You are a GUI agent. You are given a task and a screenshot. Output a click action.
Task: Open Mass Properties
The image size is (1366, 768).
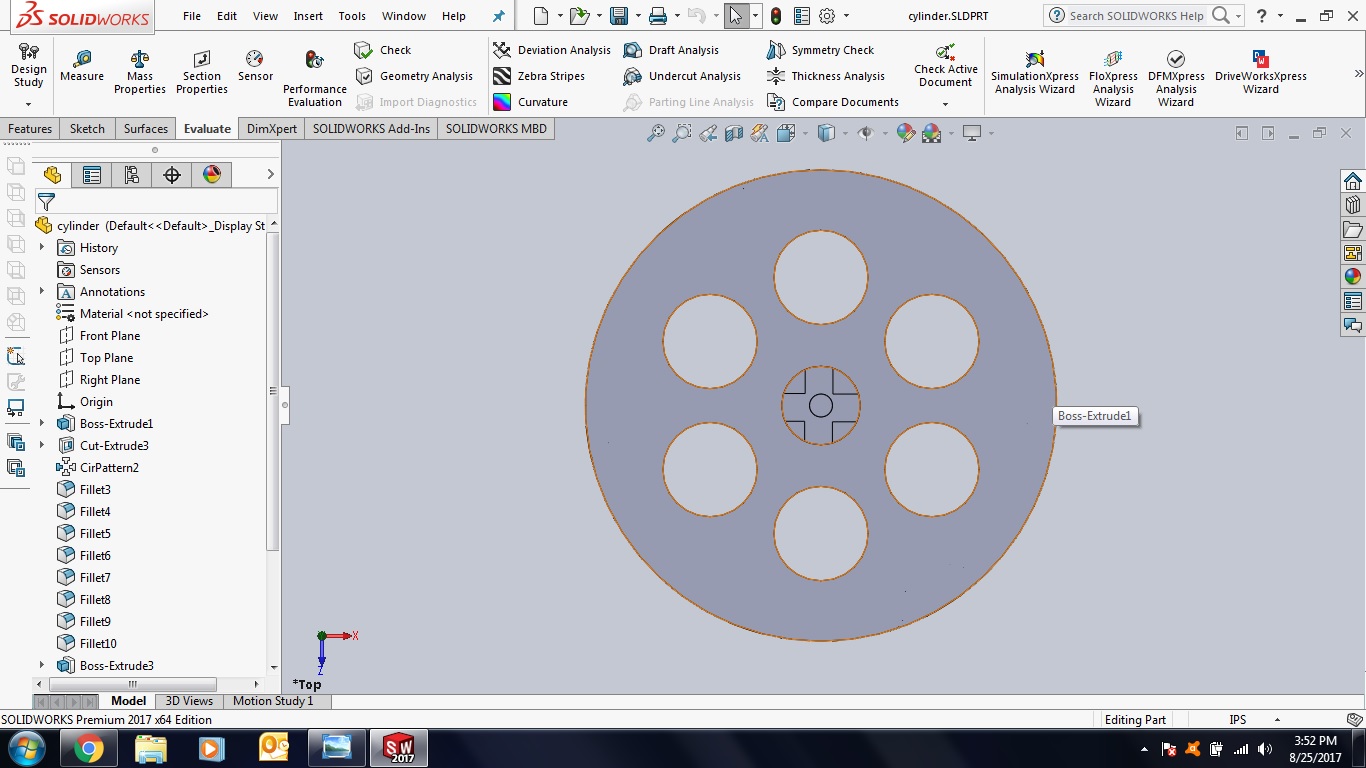click(x=140, y=72)
